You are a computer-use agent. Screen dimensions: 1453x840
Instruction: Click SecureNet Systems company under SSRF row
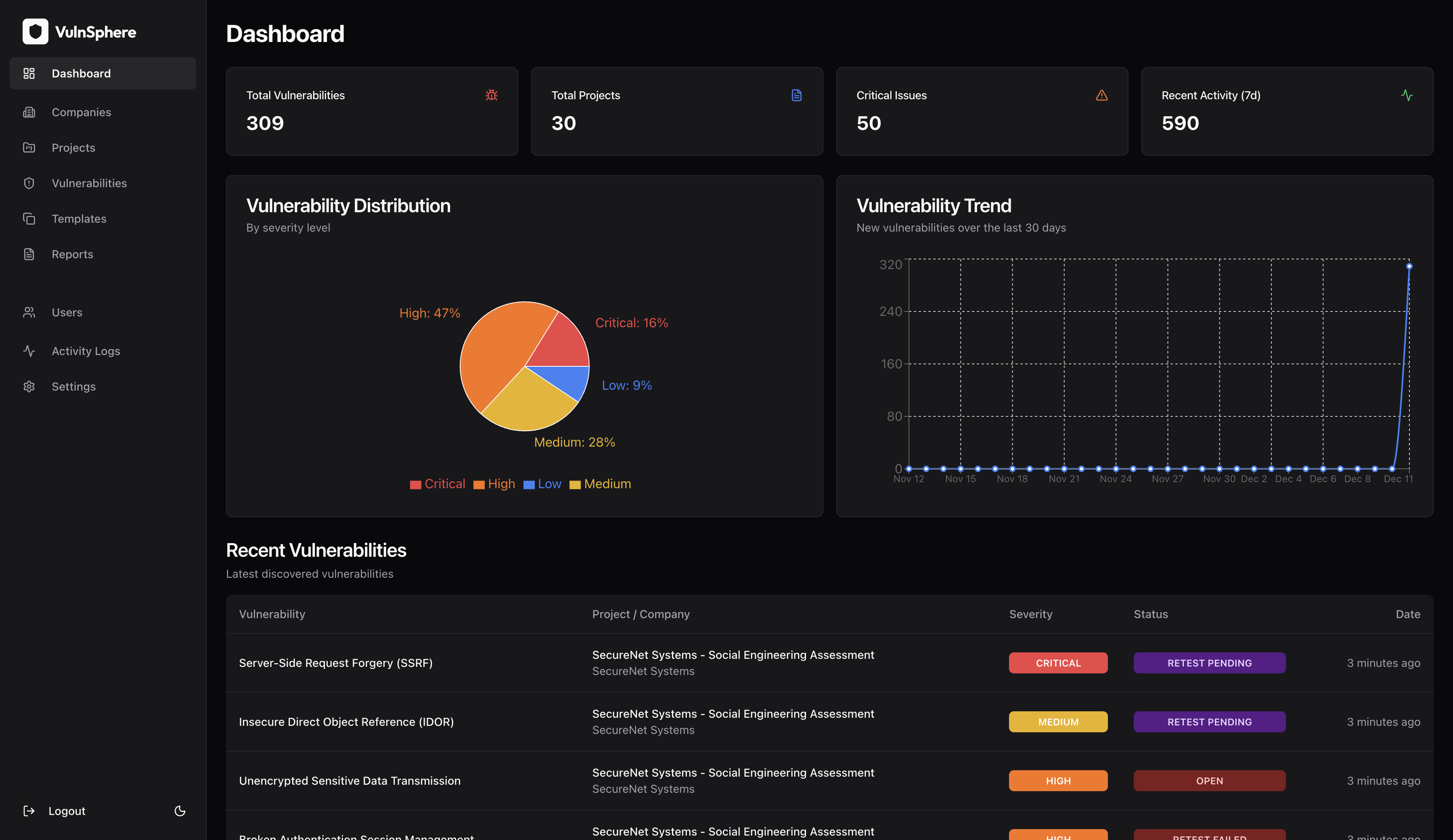point(643,671)
